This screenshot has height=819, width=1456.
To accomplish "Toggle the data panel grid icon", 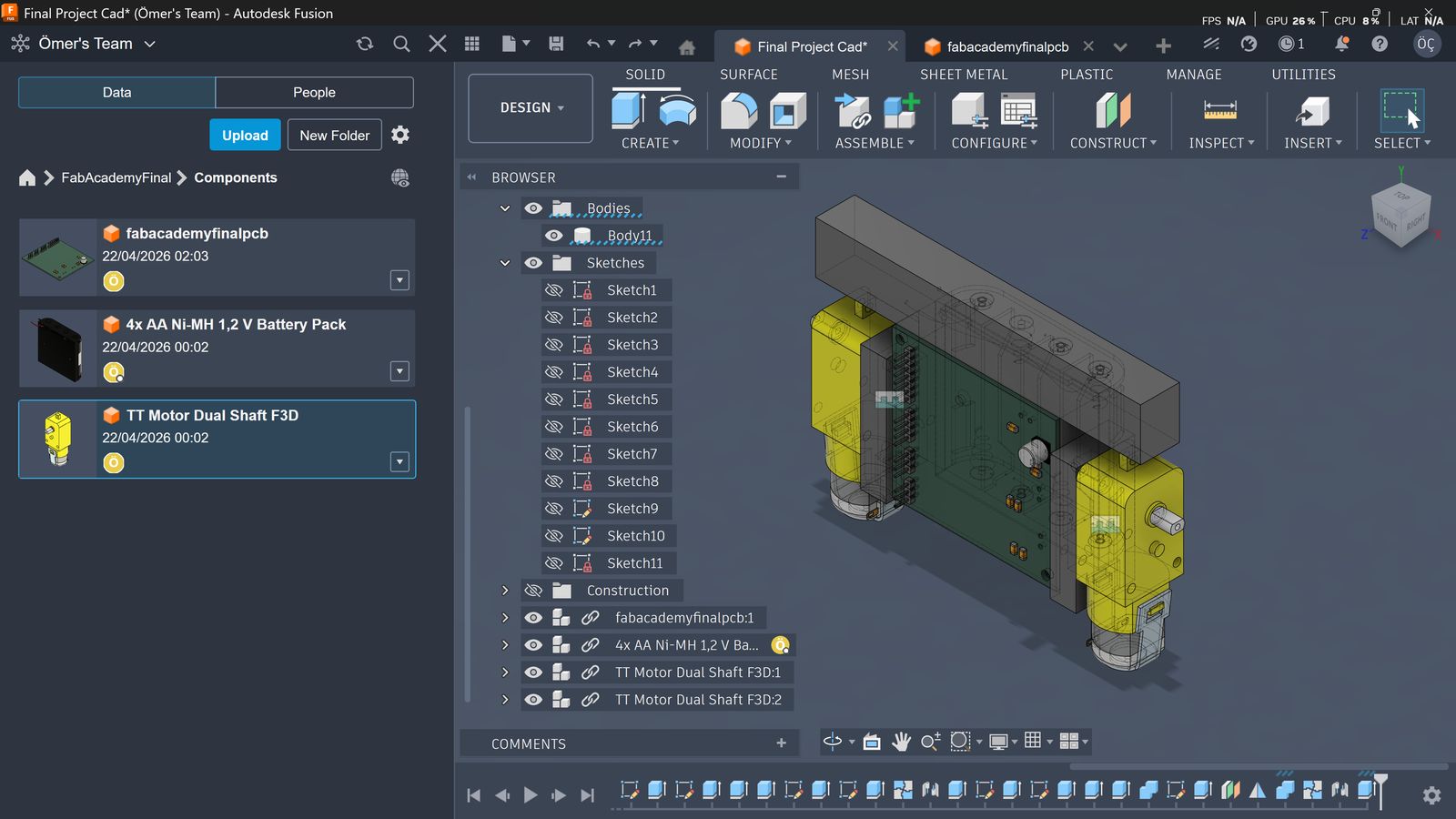I will pos(472,44).
